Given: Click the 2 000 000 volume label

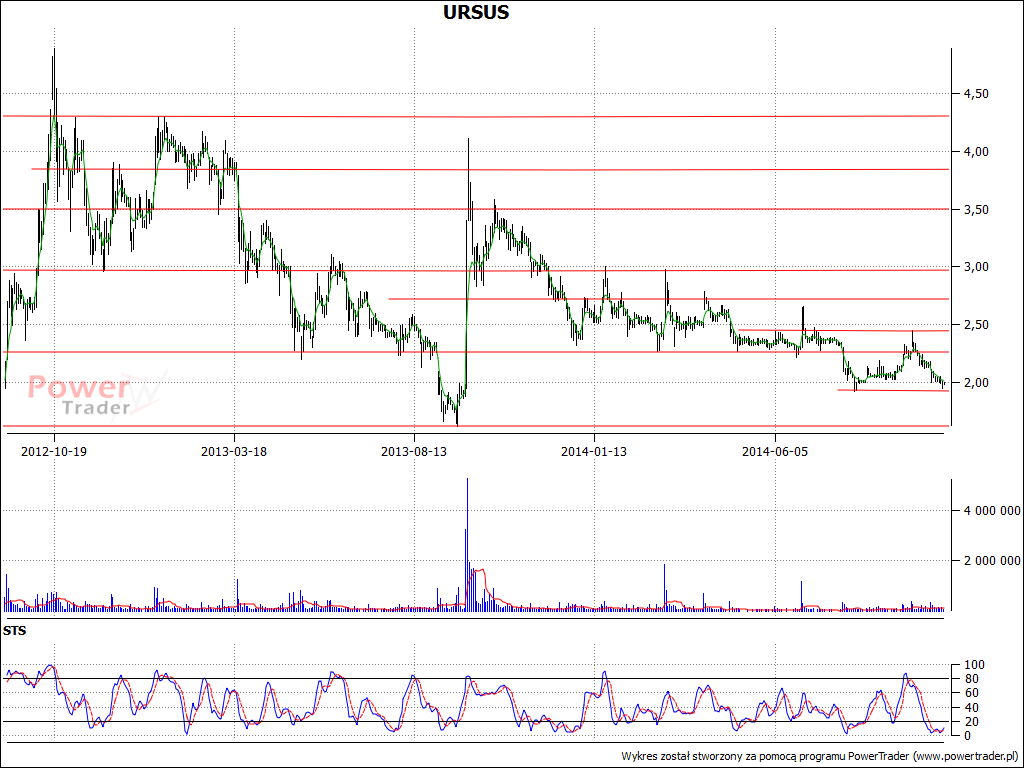Looking at the screenshot, I should coord(991,560).
